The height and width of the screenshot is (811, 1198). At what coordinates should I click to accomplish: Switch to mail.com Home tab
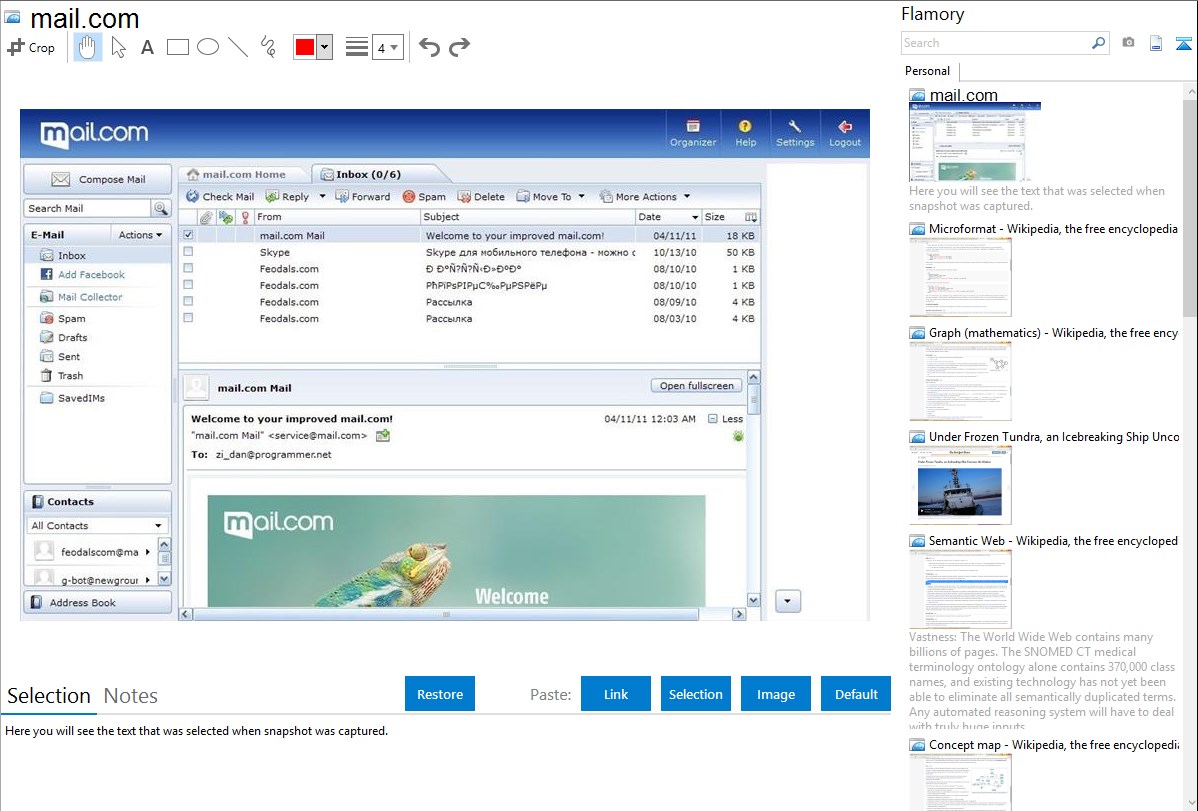[x=243, y=174]
